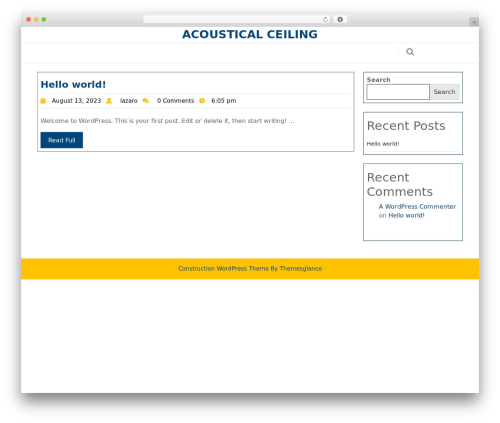Click the Read Full button
500x423 pixels.
[62, 140]
